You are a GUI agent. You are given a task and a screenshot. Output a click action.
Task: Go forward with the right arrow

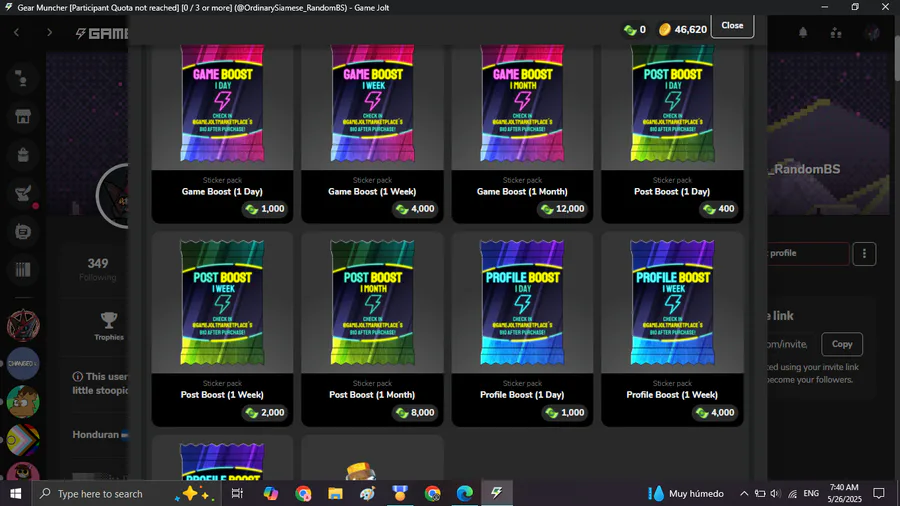point(49,33)
